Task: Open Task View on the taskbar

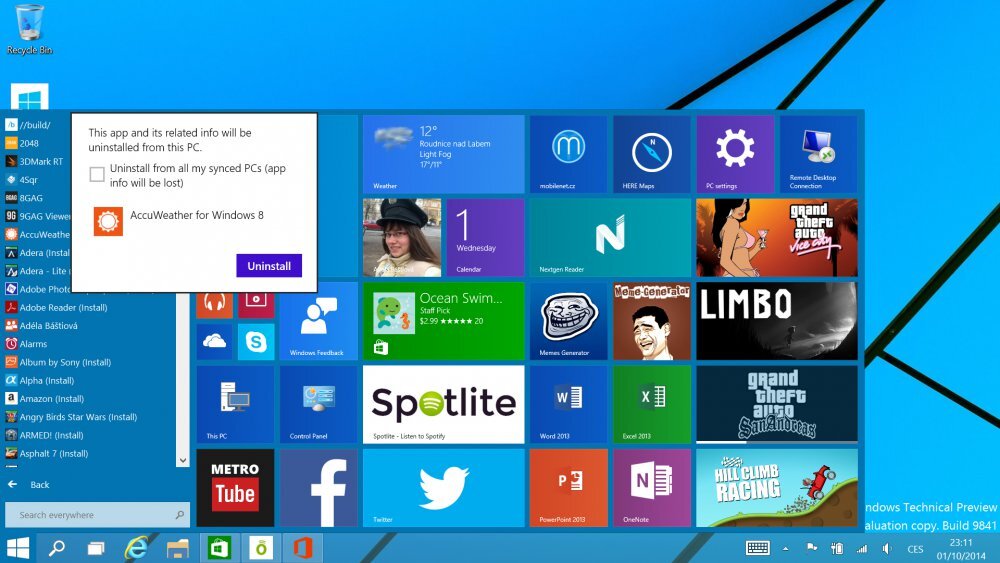Action: coord(96,548)
